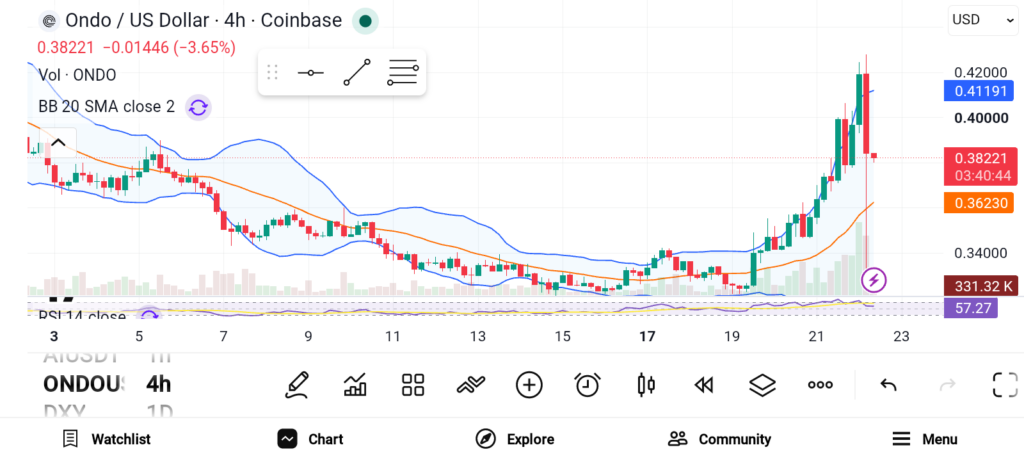1024x461 pixels.
Task: Click the green market status dot
Action: point(365,21)
